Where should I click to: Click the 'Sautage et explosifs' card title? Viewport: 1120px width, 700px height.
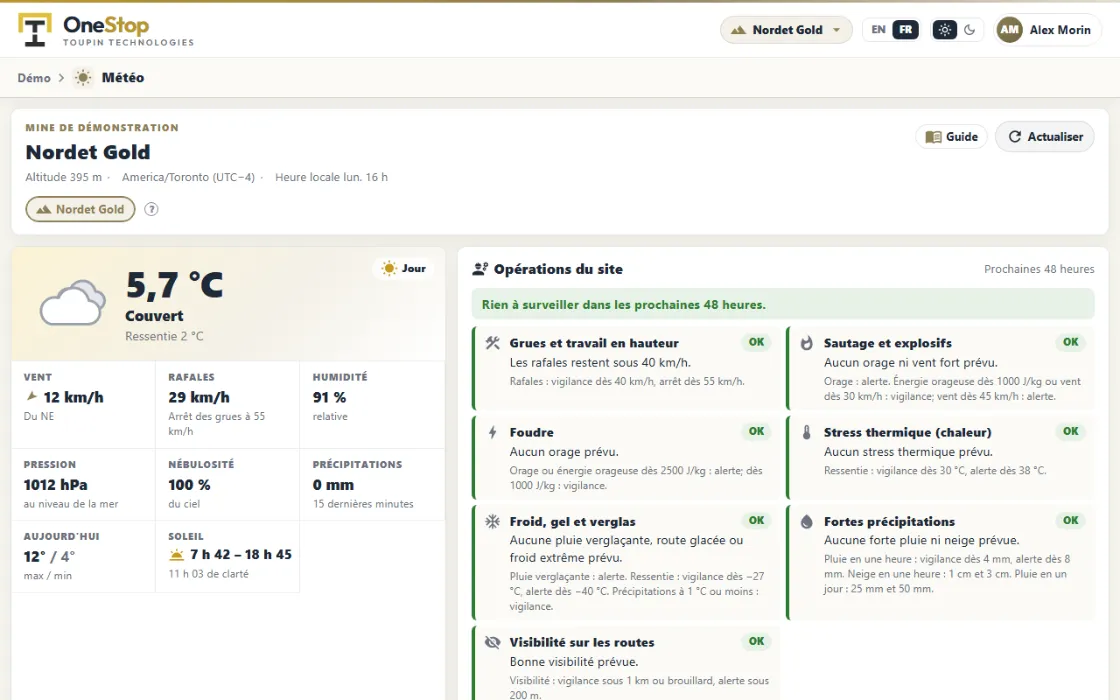point(888,343)
